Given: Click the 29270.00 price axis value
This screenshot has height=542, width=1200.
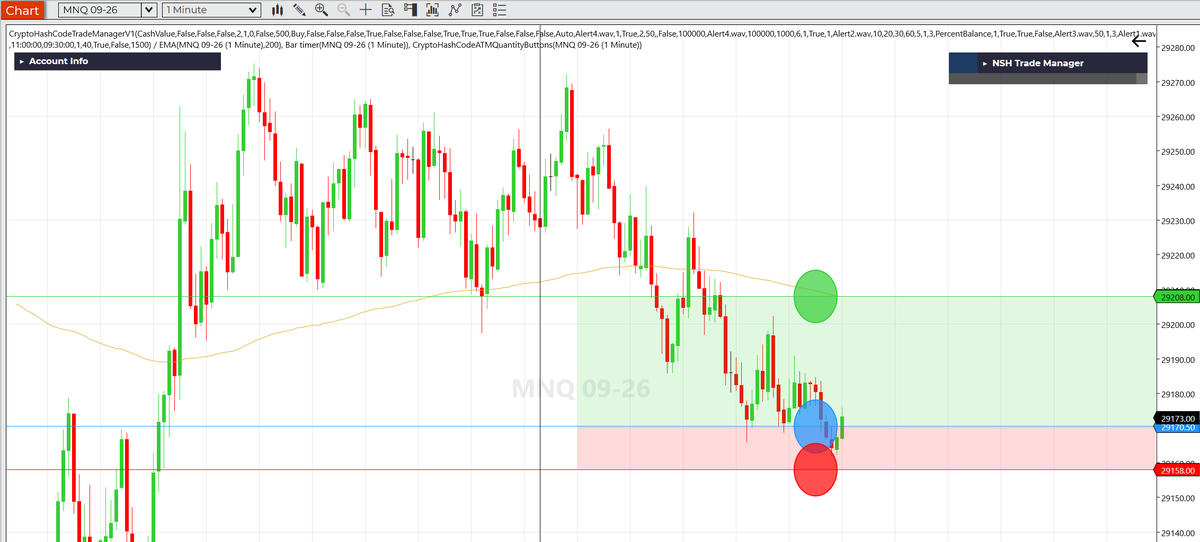Looking at the screenshot, I should click(x=1179, y=82).
